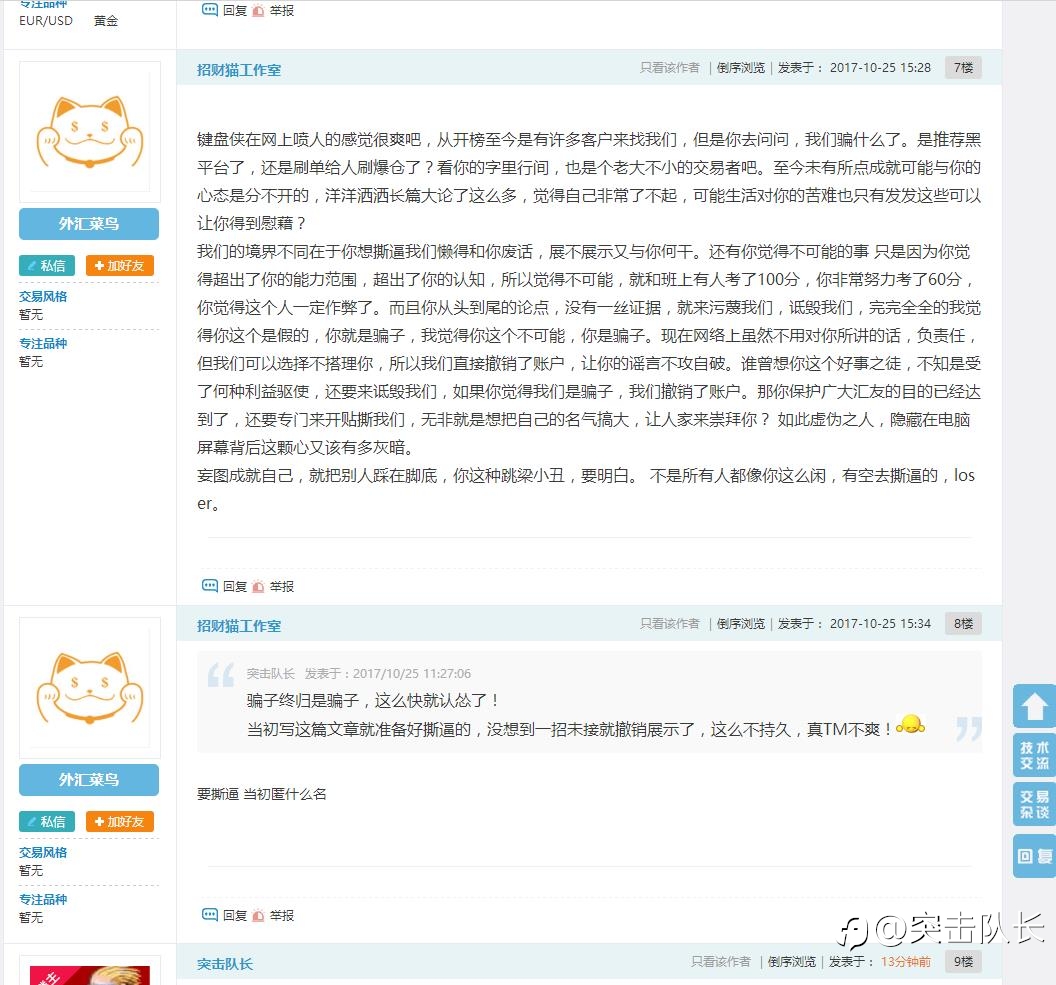
Task: Click post time 2017-10-25 15:34
Action: (880, 623)
